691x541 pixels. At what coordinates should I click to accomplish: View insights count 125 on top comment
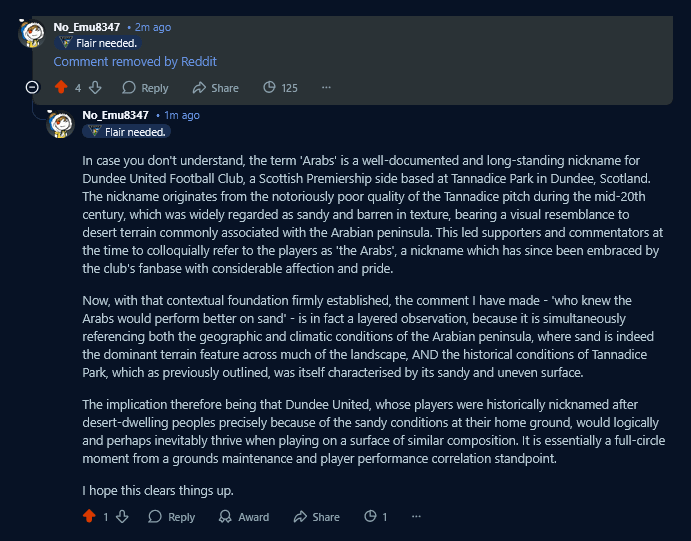(280, 88)
